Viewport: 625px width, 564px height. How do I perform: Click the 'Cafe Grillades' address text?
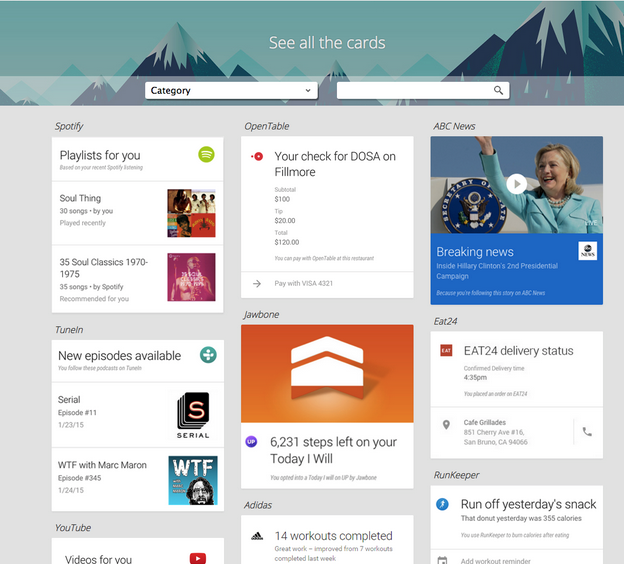pos(495,432)
